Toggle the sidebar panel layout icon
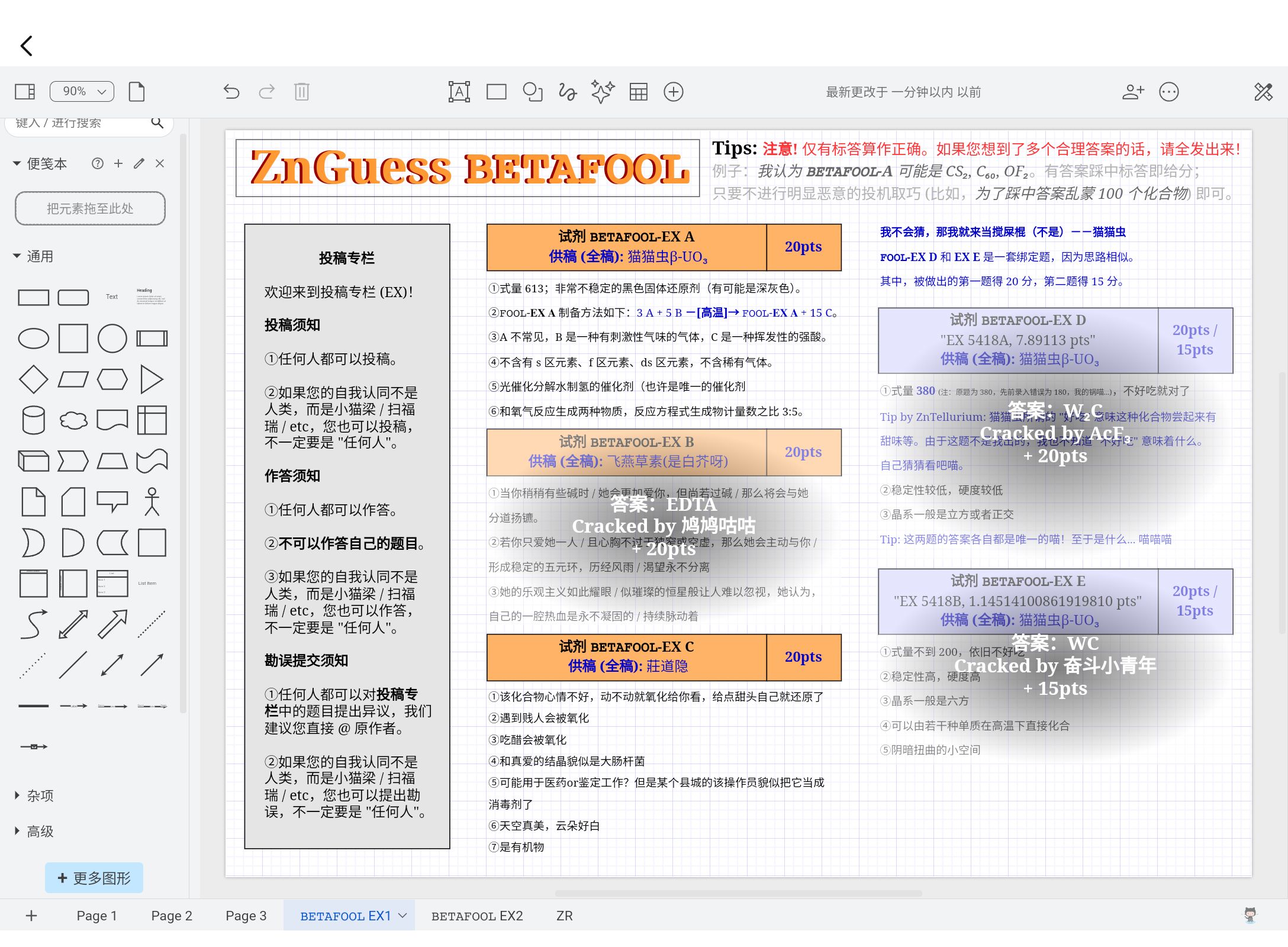 25,92
